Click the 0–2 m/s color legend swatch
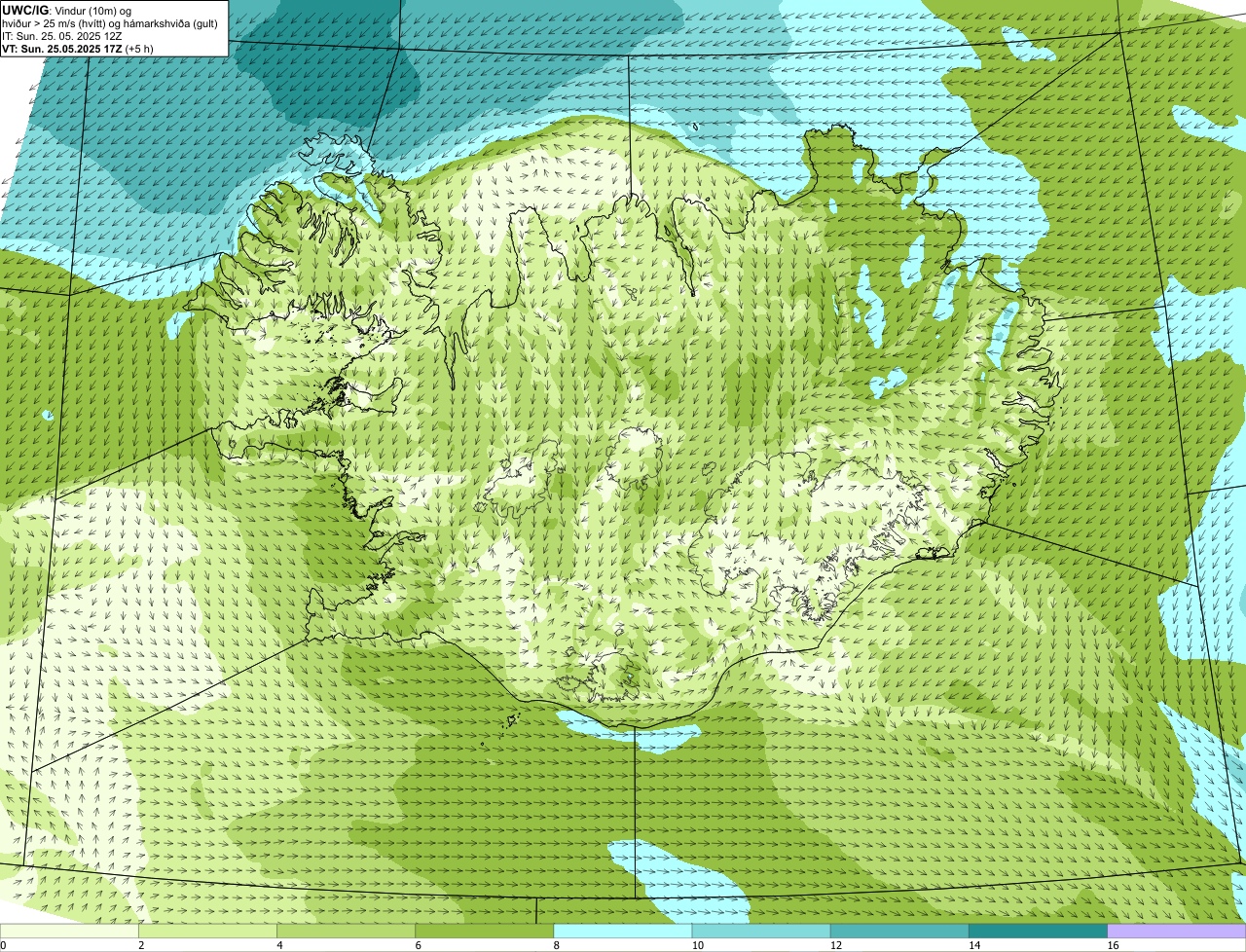 tap(70, 932)
